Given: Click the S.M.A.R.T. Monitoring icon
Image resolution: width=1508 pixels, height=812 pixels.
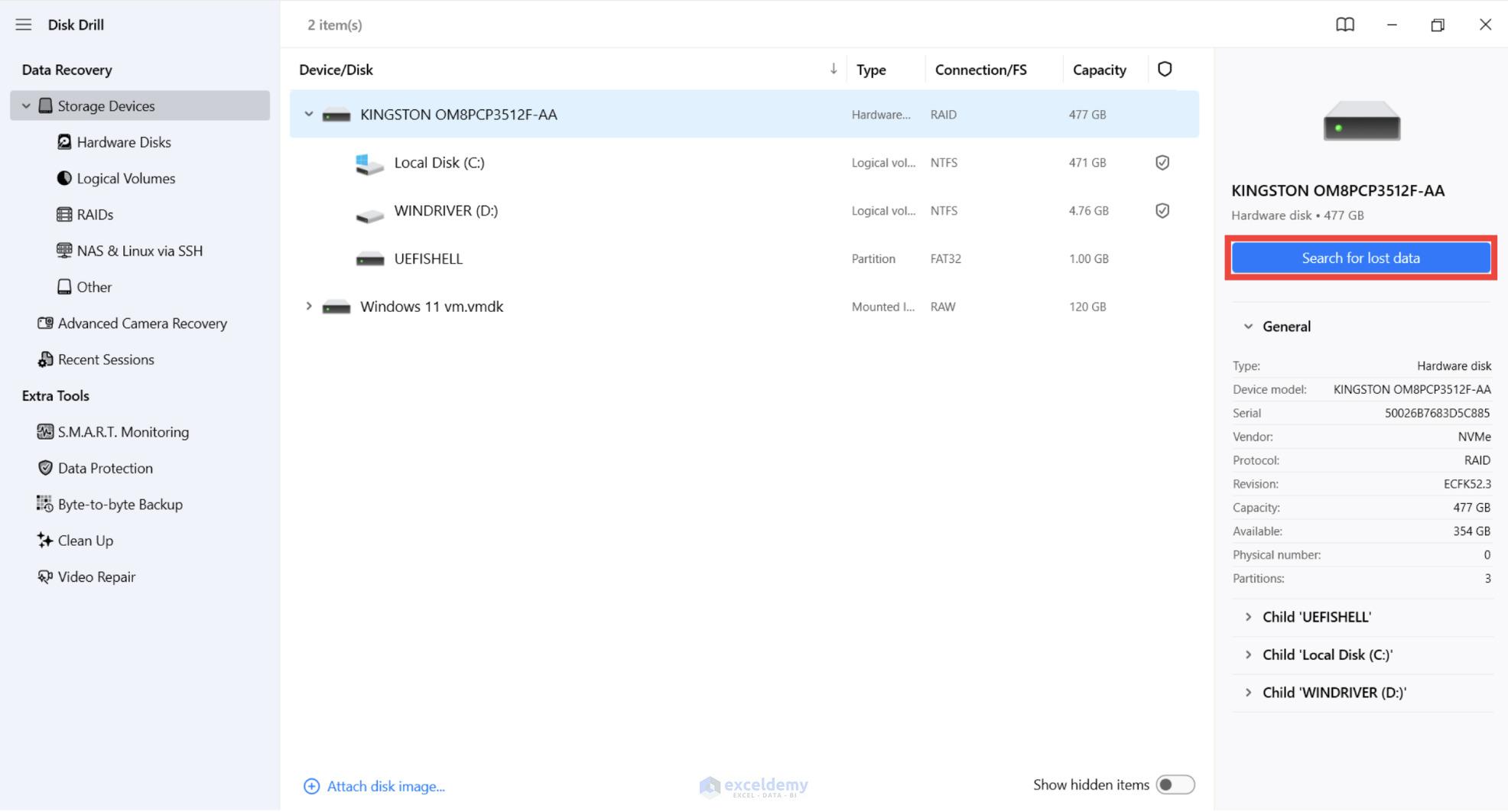Looking at the screenshot, I should (45, 432).
